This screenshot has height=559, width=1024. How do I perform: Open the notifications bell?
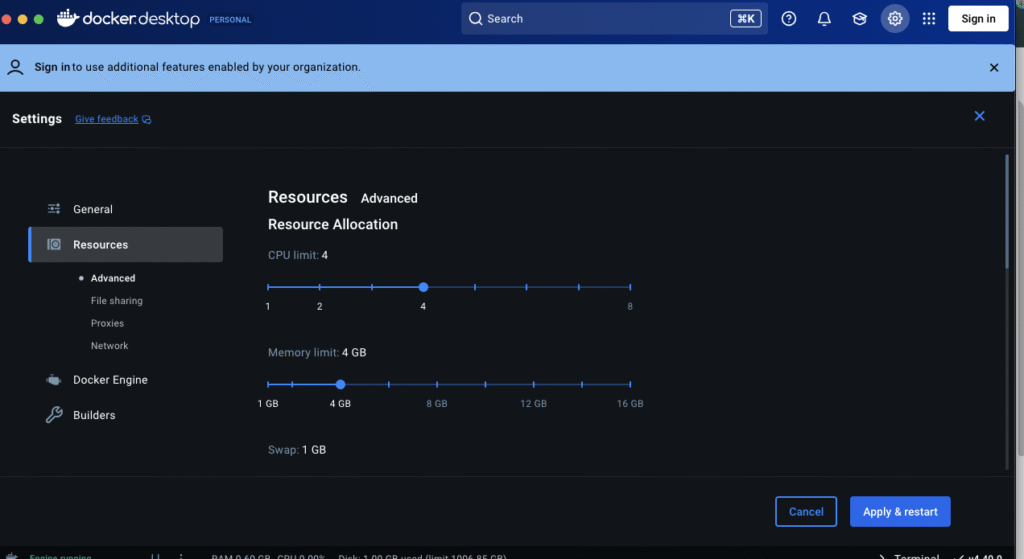click(x=824, y=19)
